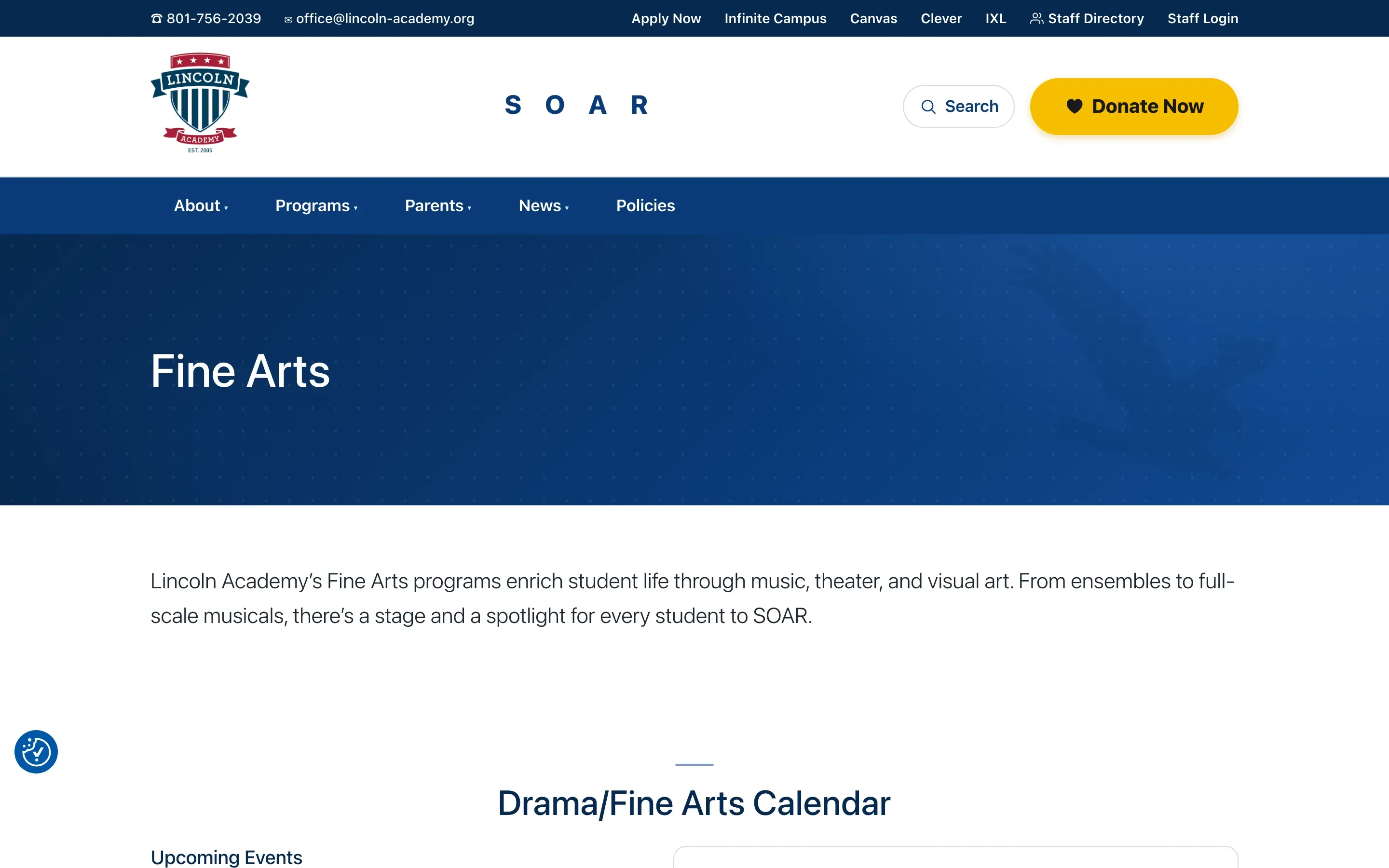Open the News dropdown menu
1389x868 pixels.
pos(544,205)
